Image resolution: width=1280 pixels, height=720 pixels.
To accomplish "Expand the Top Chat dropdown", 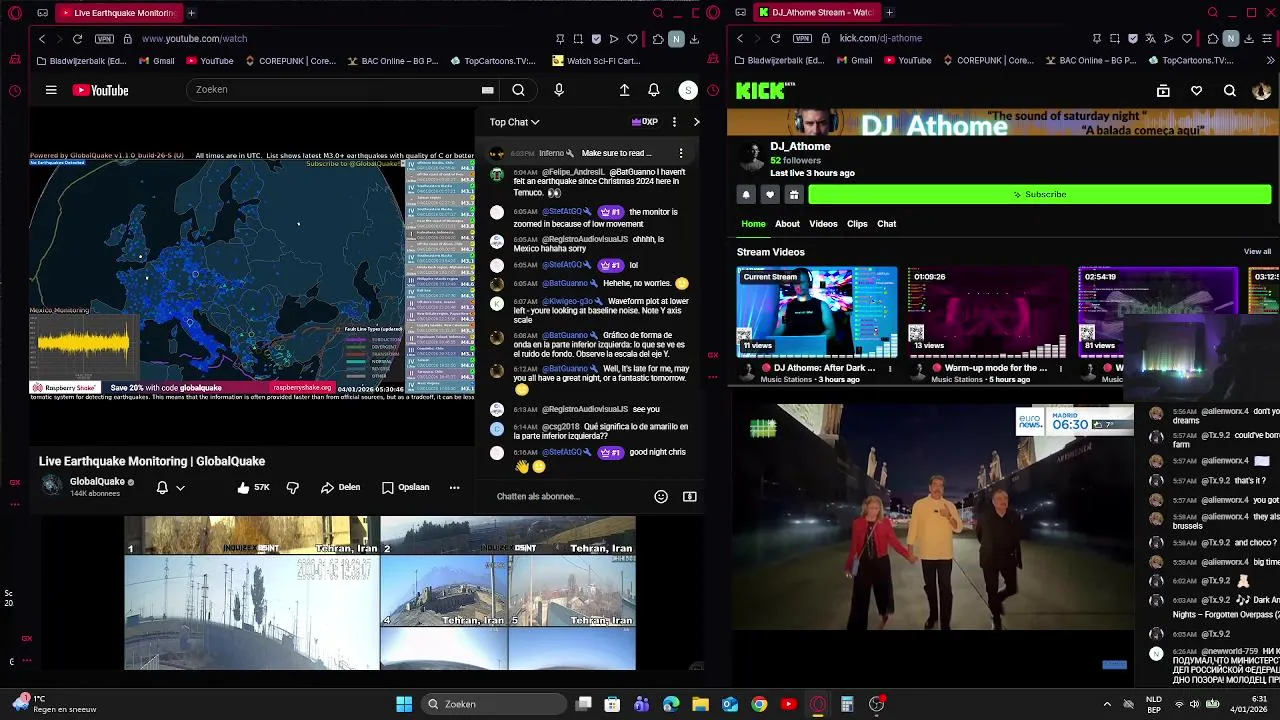I will point(514,122).
